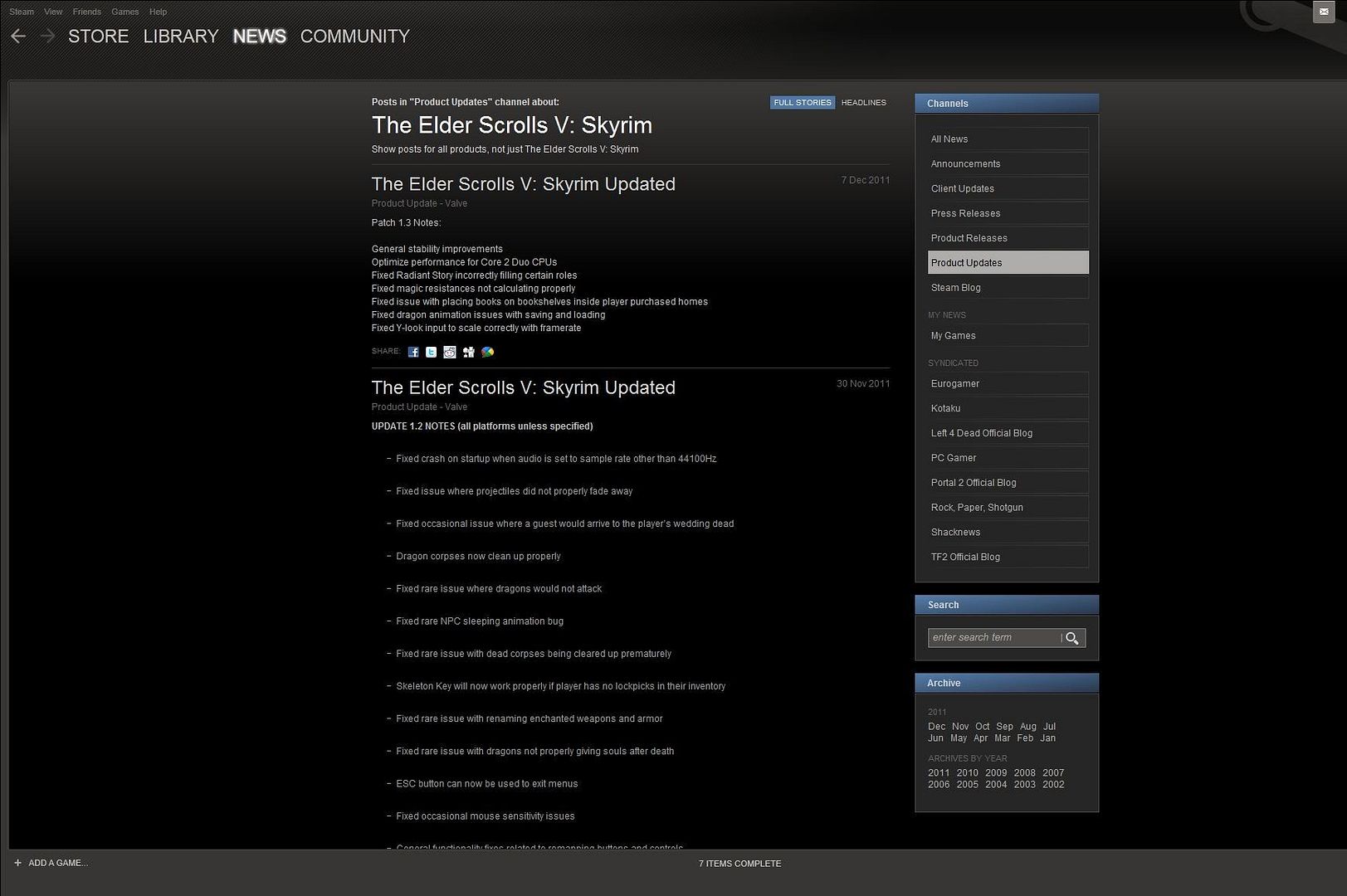
Task: Open Portal 2 Official Blog
Action: 1008,483
